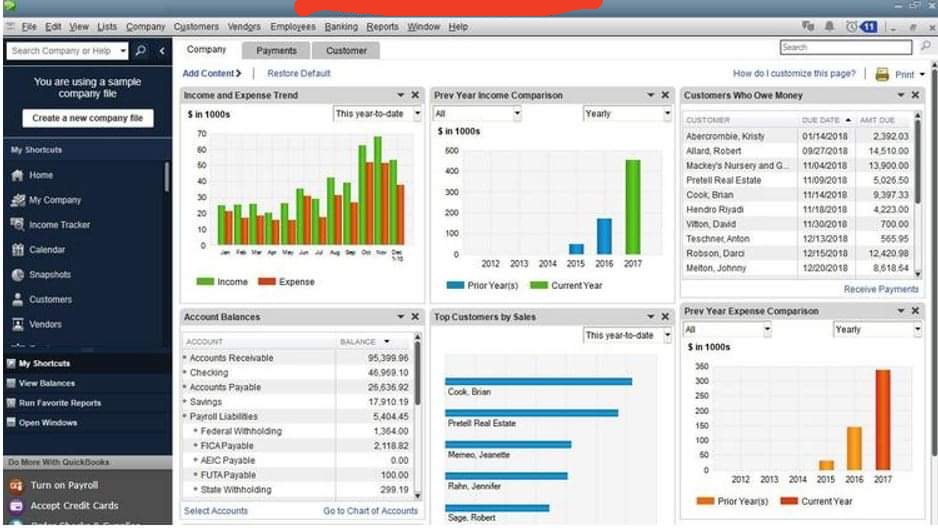The image size is (938, 528).
Task: Click the Search Company or Help field
Action: pos(62,51)
